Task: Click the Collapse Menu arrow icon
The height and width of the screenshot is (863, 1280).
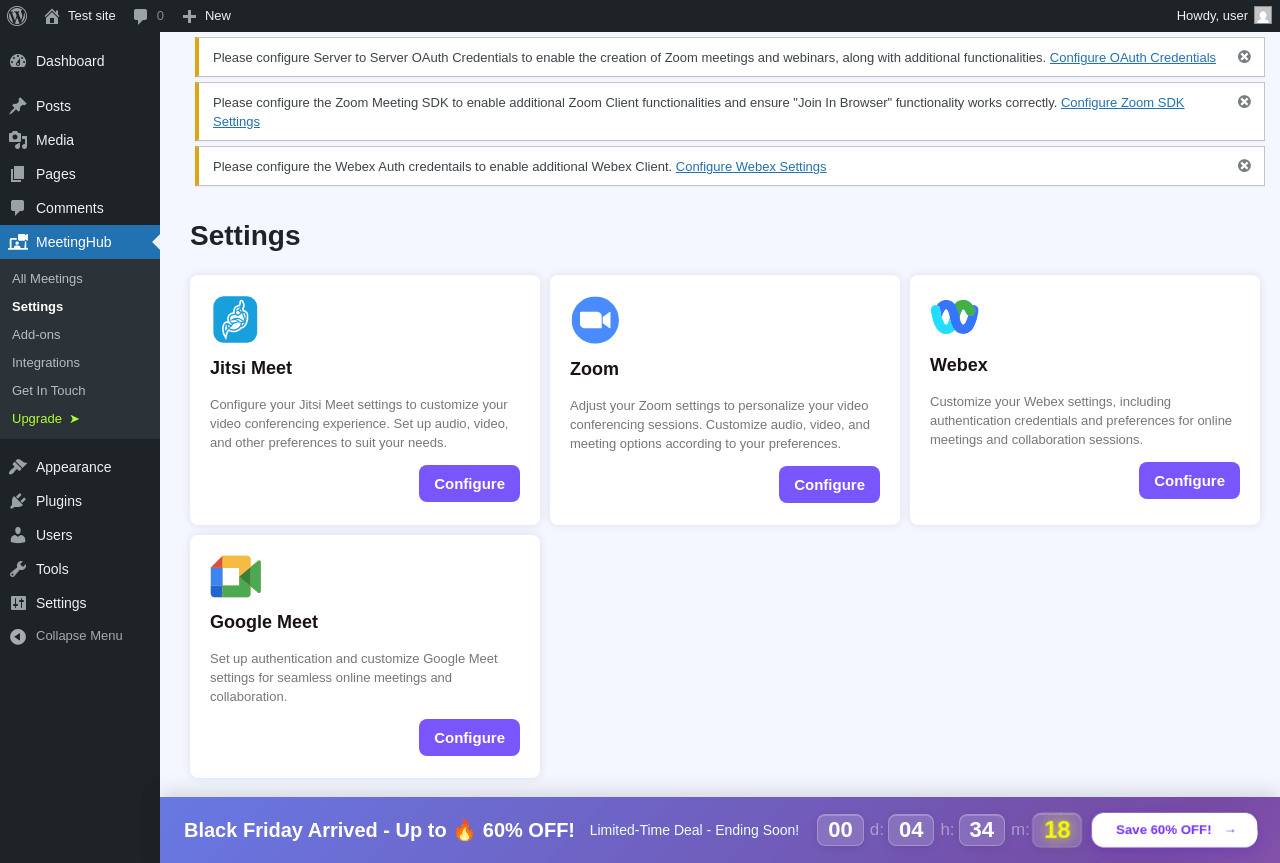Action: pos(18,636)
